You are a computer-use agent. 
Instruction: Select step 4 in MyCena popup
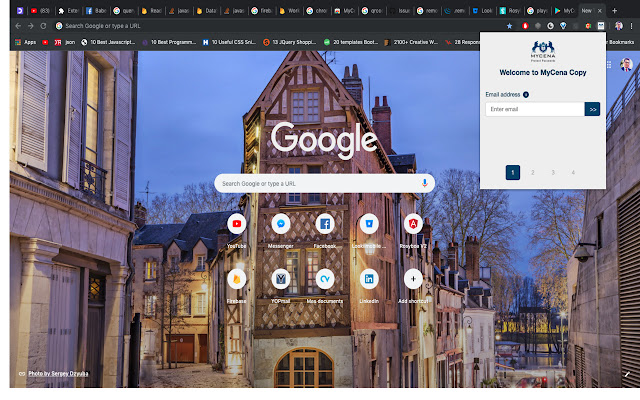pyautogui.click(x=573, y=172)
